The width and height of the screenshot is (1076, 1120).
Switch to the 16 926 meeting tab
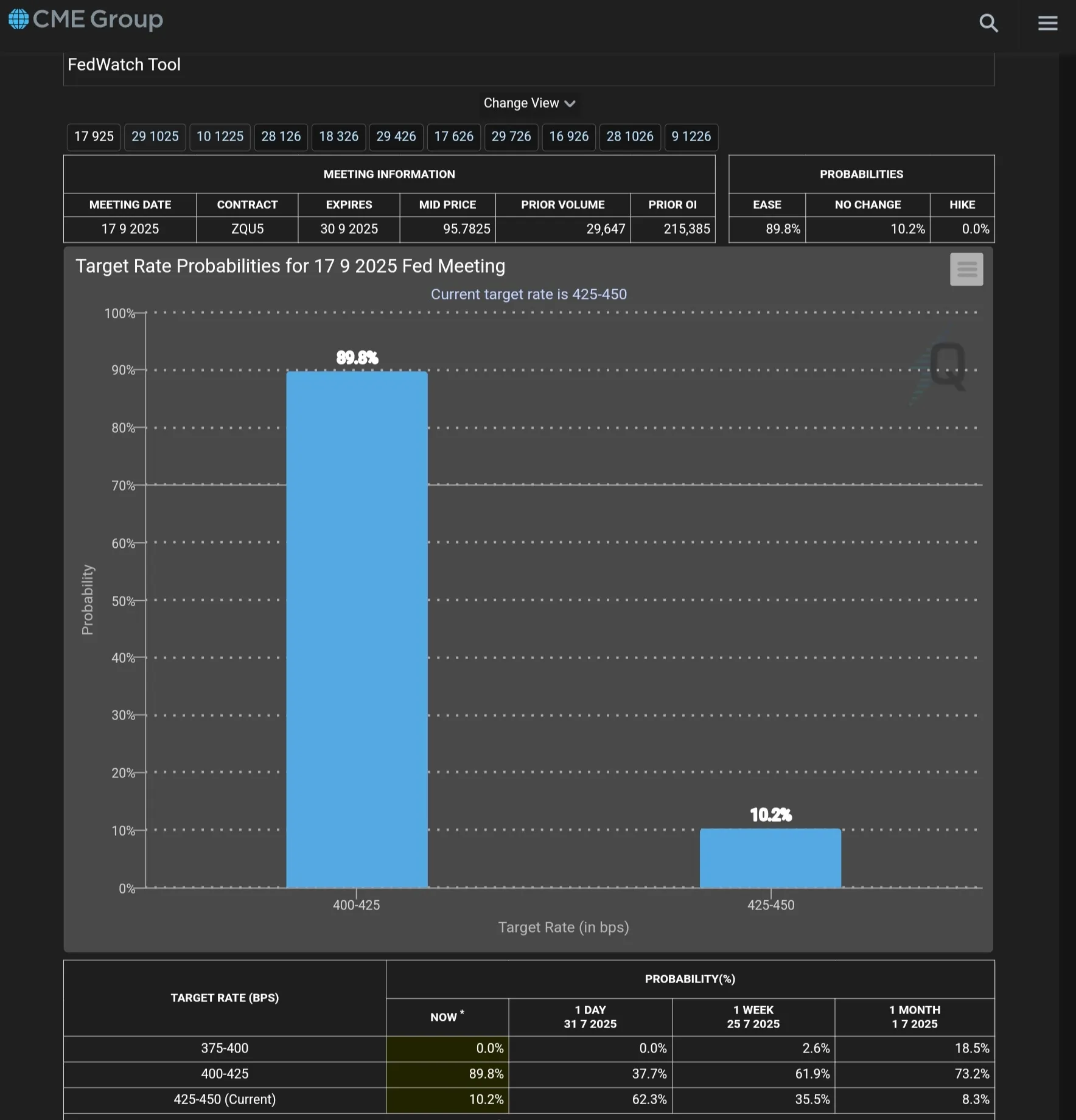(568, 136)
